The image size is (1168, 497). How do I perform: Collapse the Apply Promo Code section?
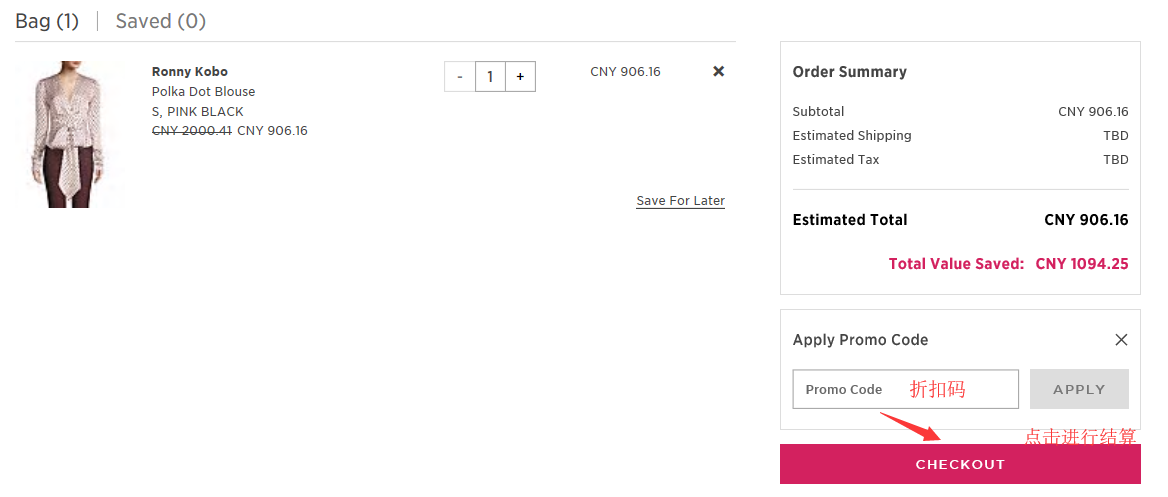pos(1121,340)
